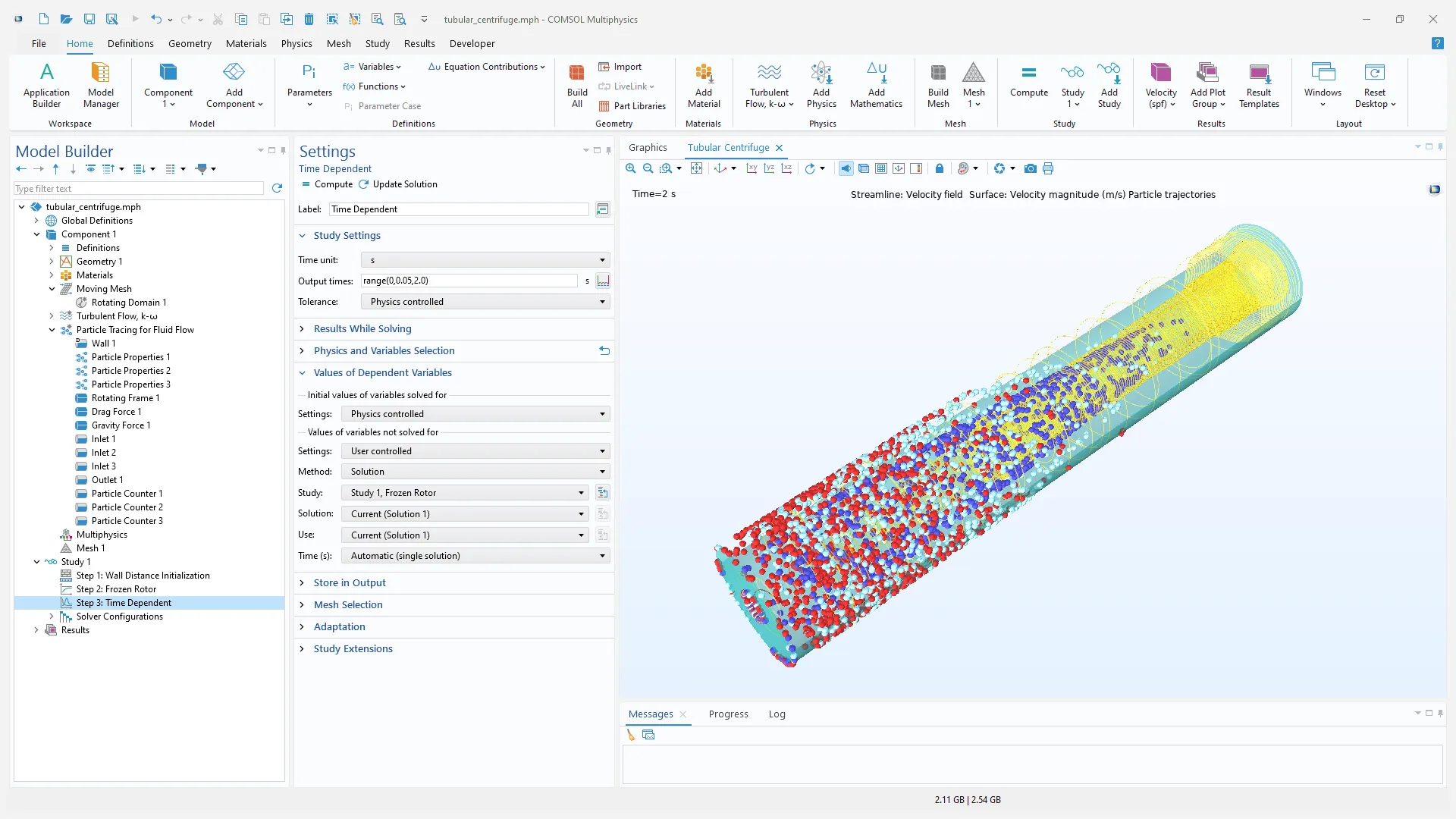Click the Output times input field
Viewport: 1456px width, 819px height.
(x=469, y=281)
